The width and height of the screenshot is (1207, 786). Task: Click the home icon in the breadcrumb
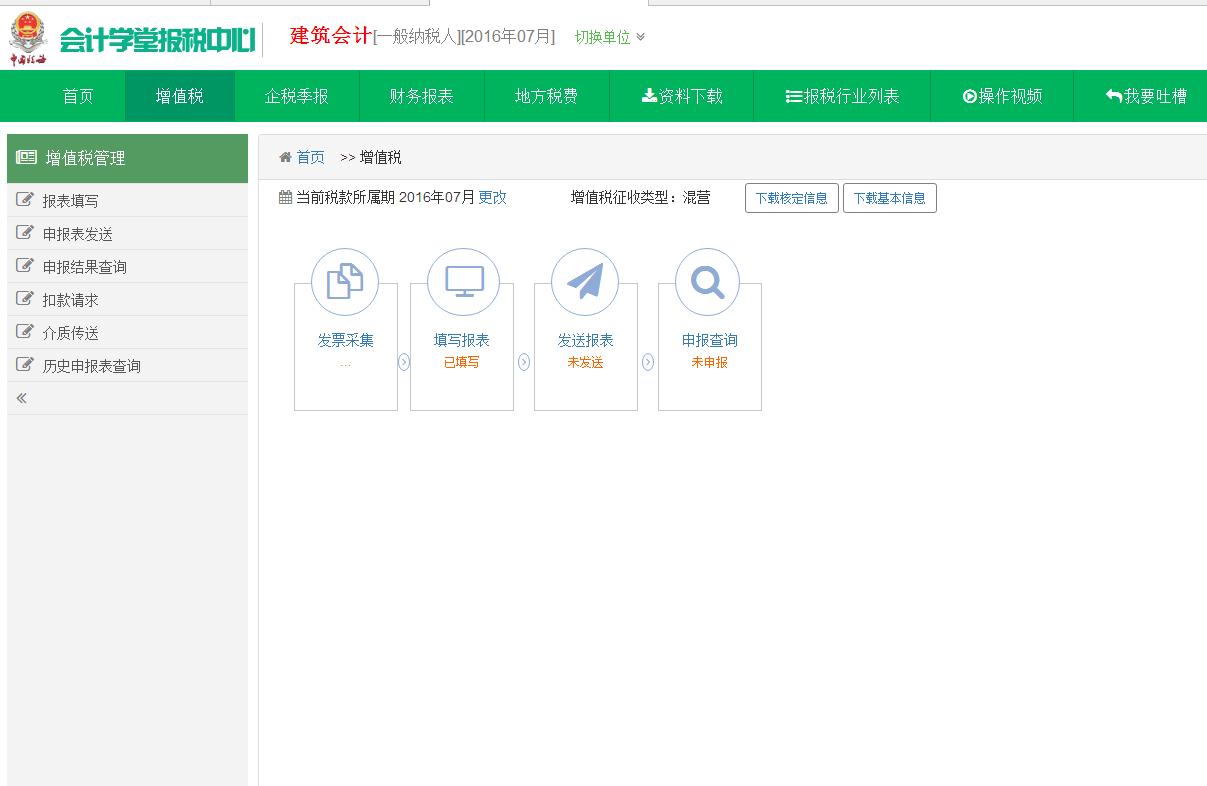pyautogui.click(x=285, y=157)
